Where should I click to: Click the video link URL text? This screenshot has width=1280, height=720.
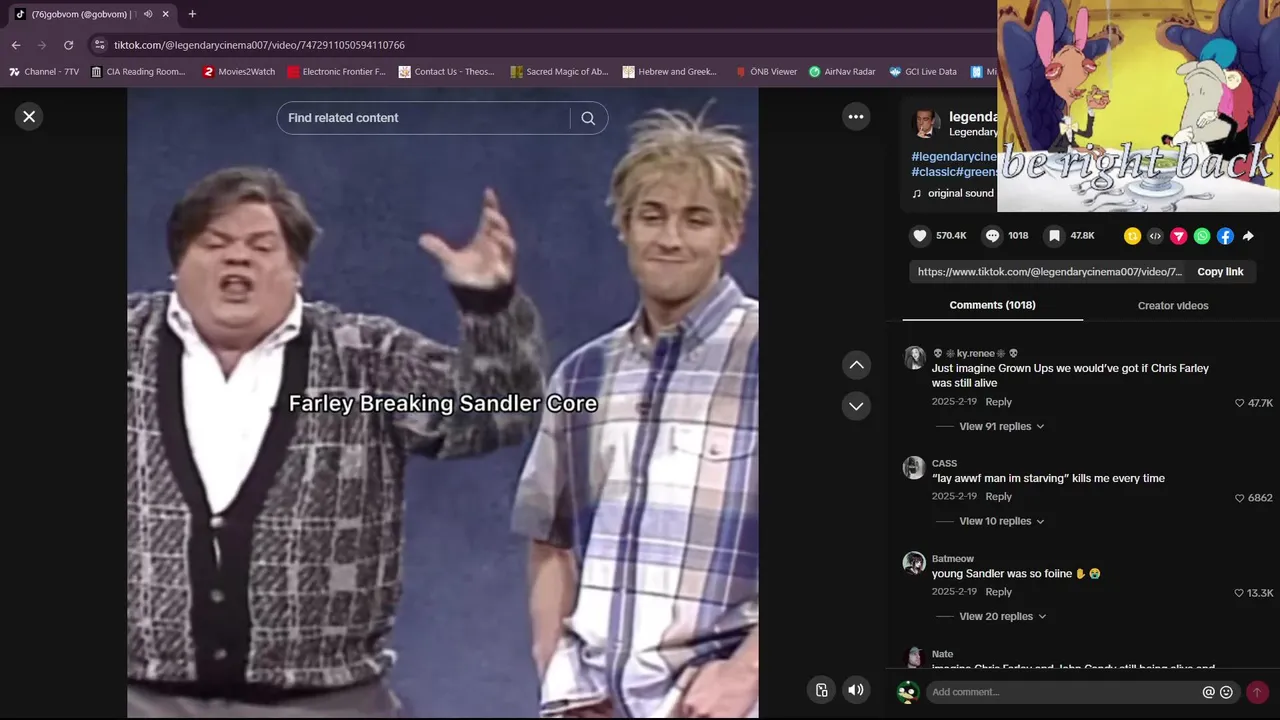1050,272
